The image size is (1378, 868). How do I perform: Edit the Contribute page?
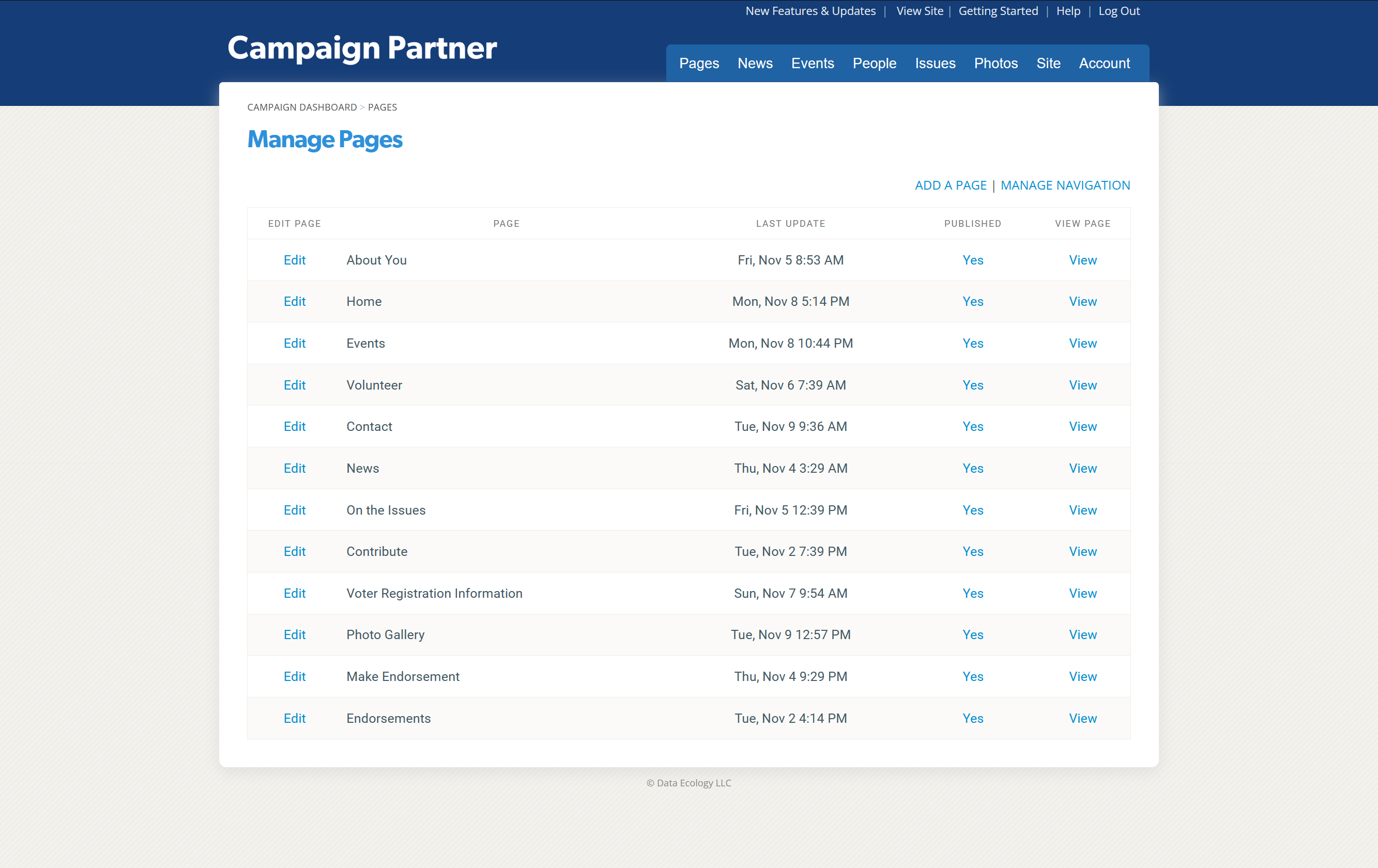294,552
